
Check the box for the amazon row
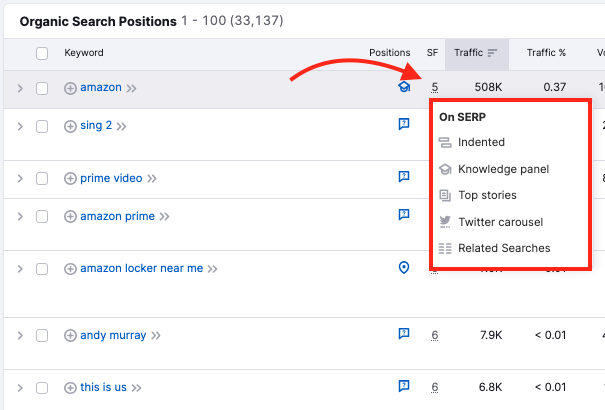[x=42, y=88]
